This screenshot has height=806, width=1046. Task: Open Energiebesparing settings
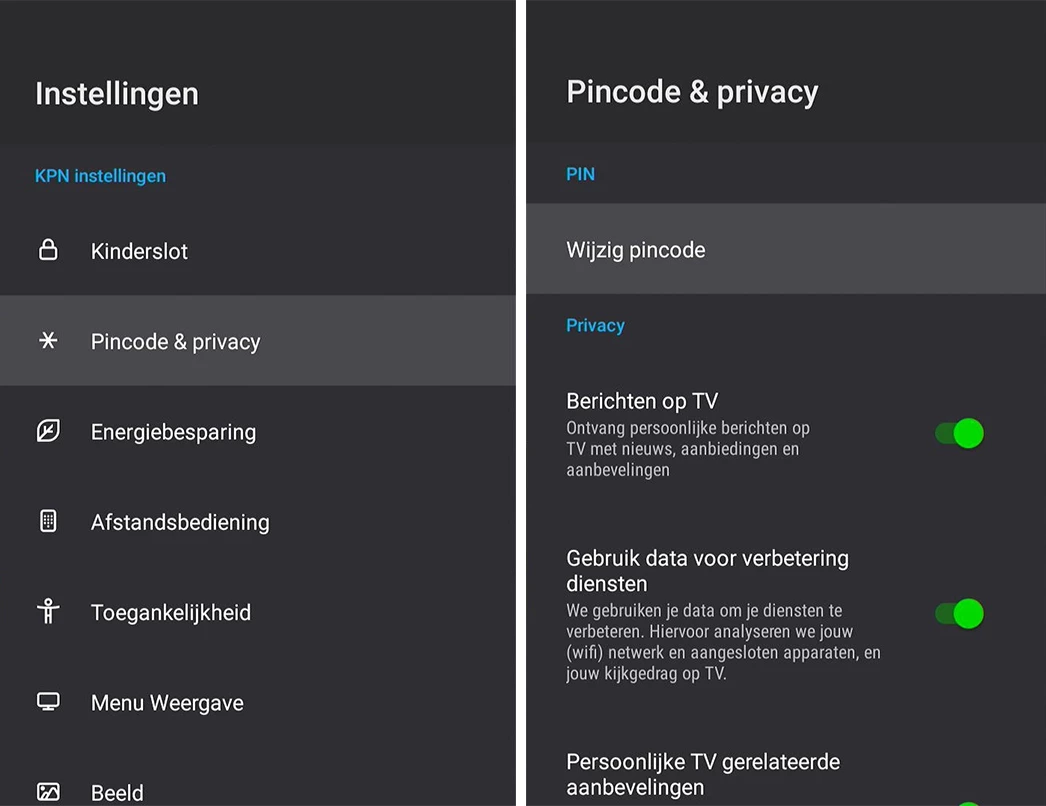coord(173,432)
